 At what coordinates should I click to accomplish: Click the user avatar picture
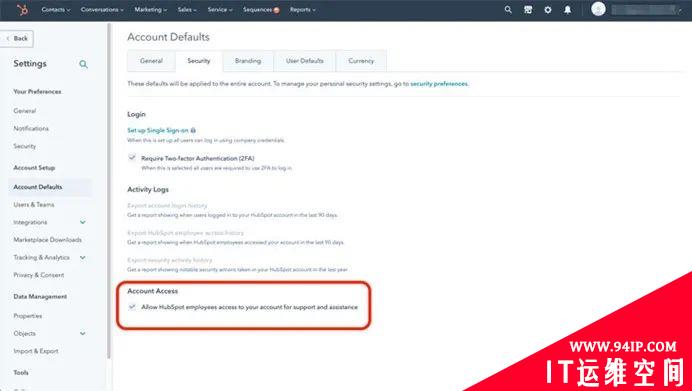(598, 9)
